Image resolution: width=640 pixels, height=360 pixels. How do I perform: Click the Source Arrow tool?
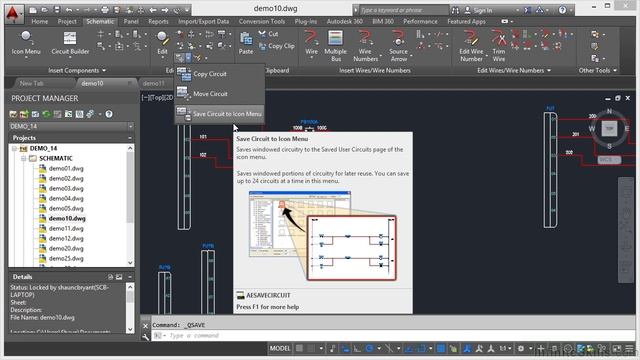pyautogui.click(x=398, y=46)
